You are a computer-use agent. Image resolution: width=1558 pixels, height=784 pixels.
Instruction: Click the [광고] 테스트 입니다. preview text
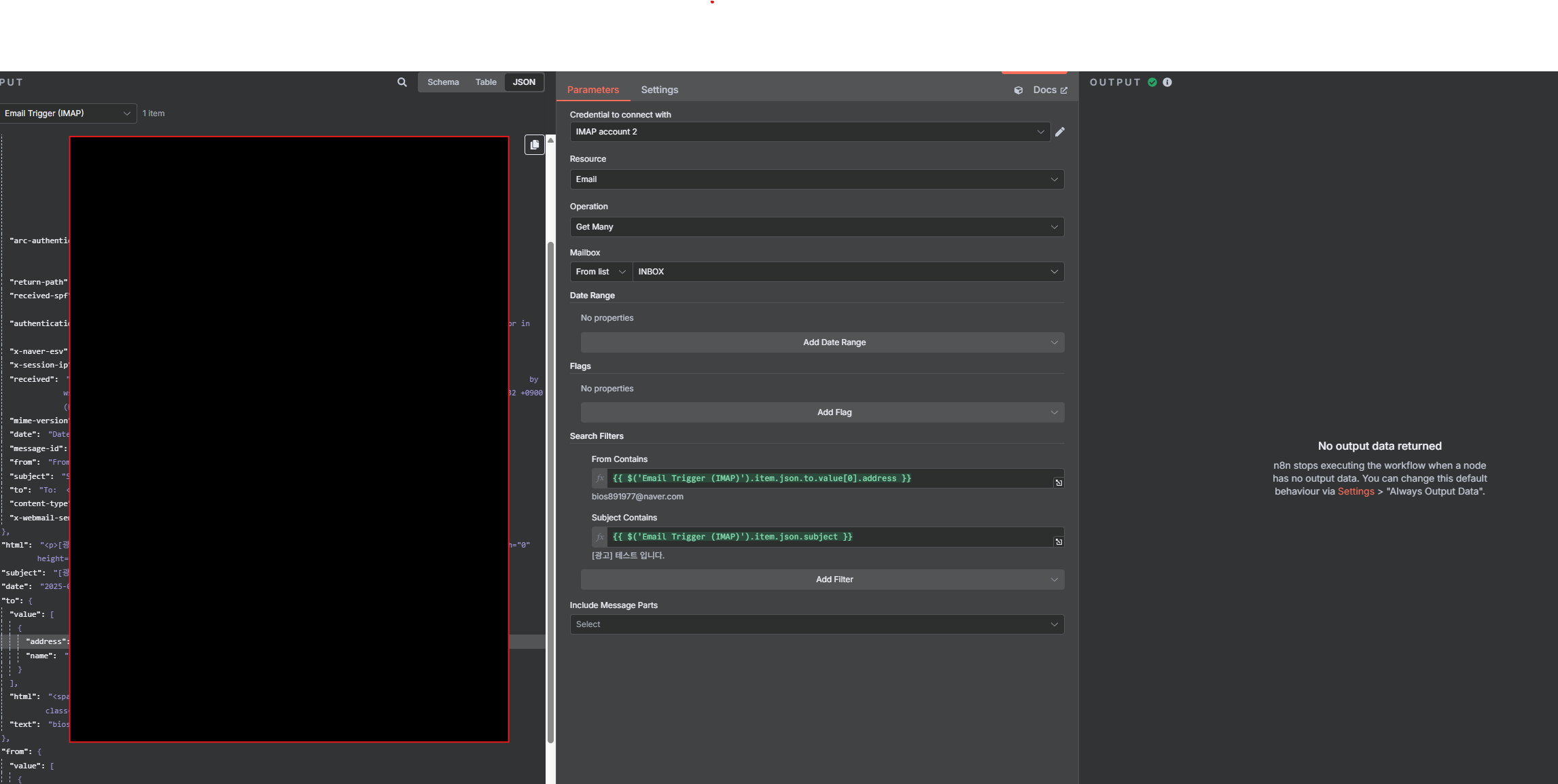coord(628,555)
